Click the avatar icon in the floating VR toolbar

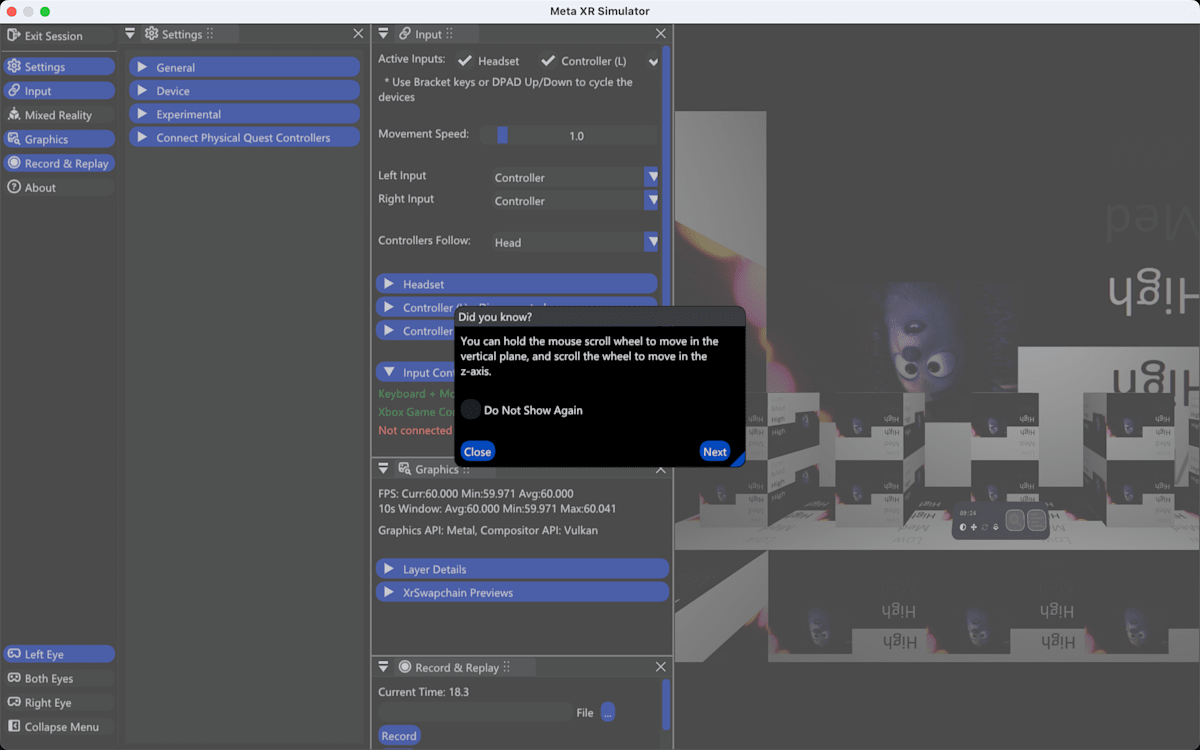click(x=995, y=527)
